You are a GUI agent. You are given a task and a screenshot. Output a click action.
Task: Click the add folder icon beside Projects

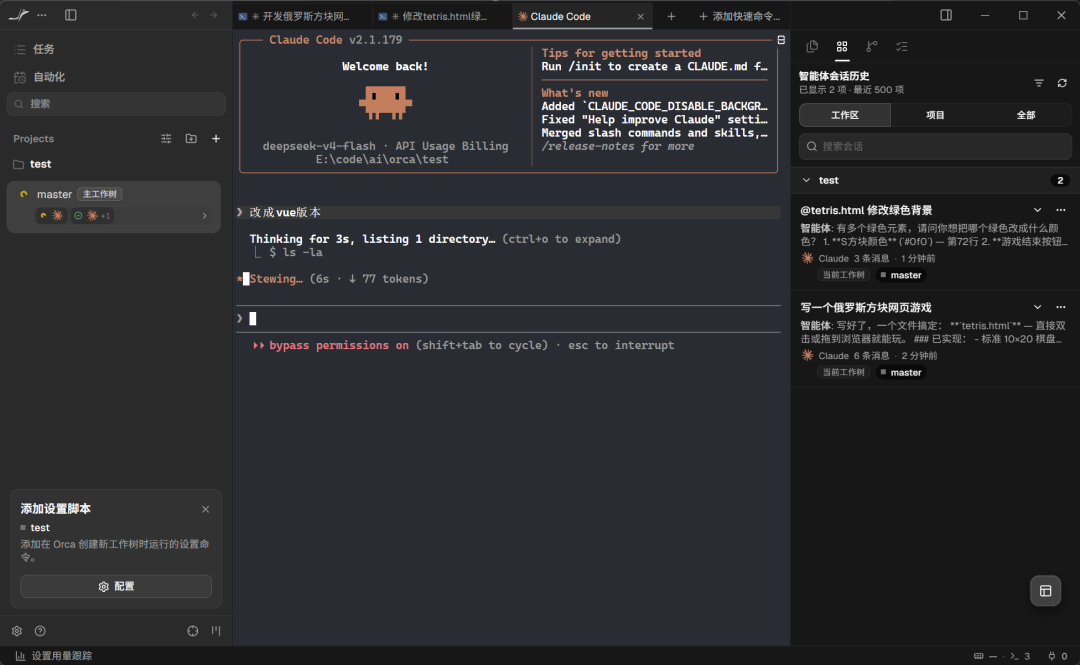tap(191, 139)
